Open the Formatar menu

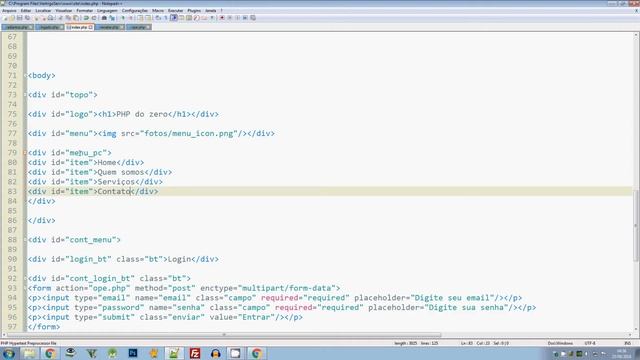[85, 11]
